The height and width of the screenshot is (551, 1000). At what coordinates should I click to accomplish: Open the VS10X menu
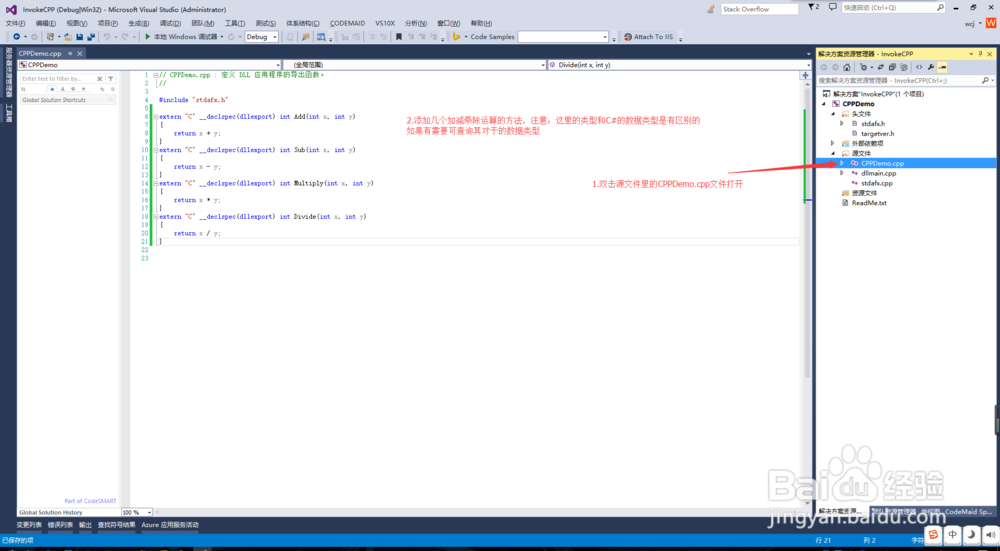pyautogui.click(x=385, y=23)
